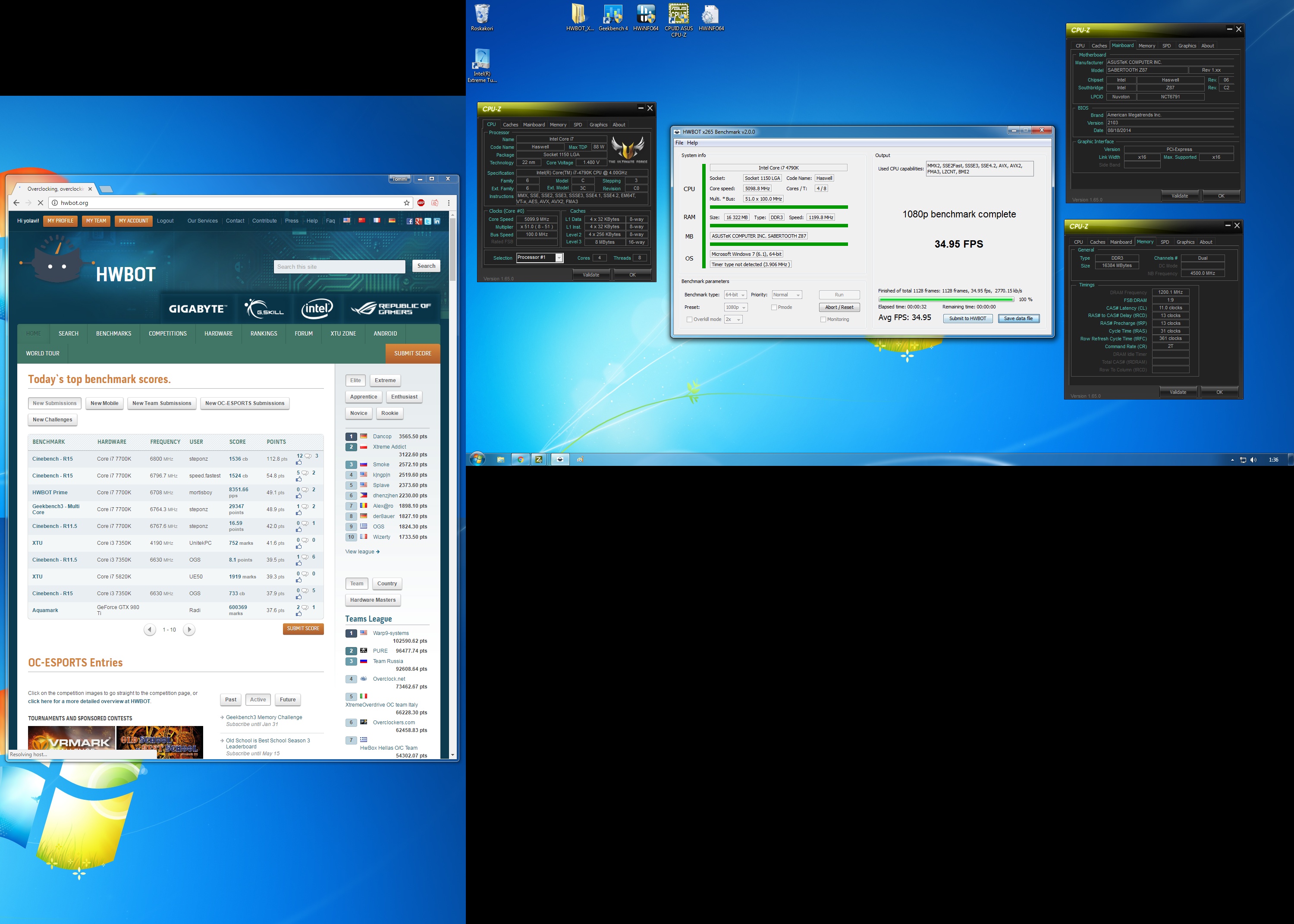The width and height of the screenshot is (1294, 924).
Task: Select the New Mobile submissions tab
Action: [x=105, y=403]
